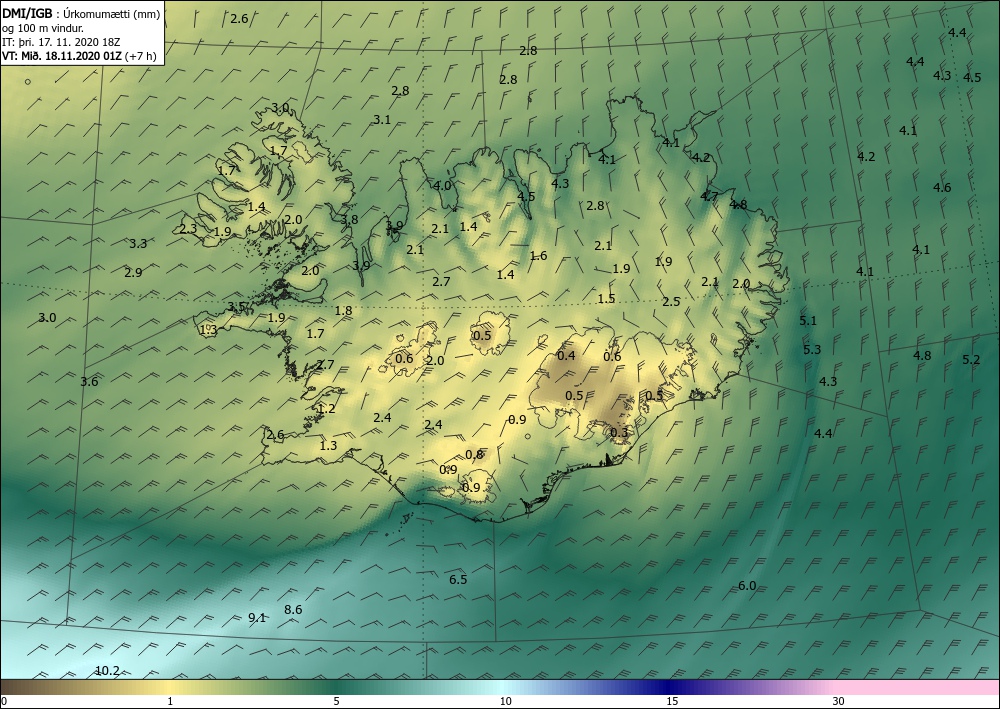
Task: Click the '1' label on the color scale
Action: tap(170, 701)
